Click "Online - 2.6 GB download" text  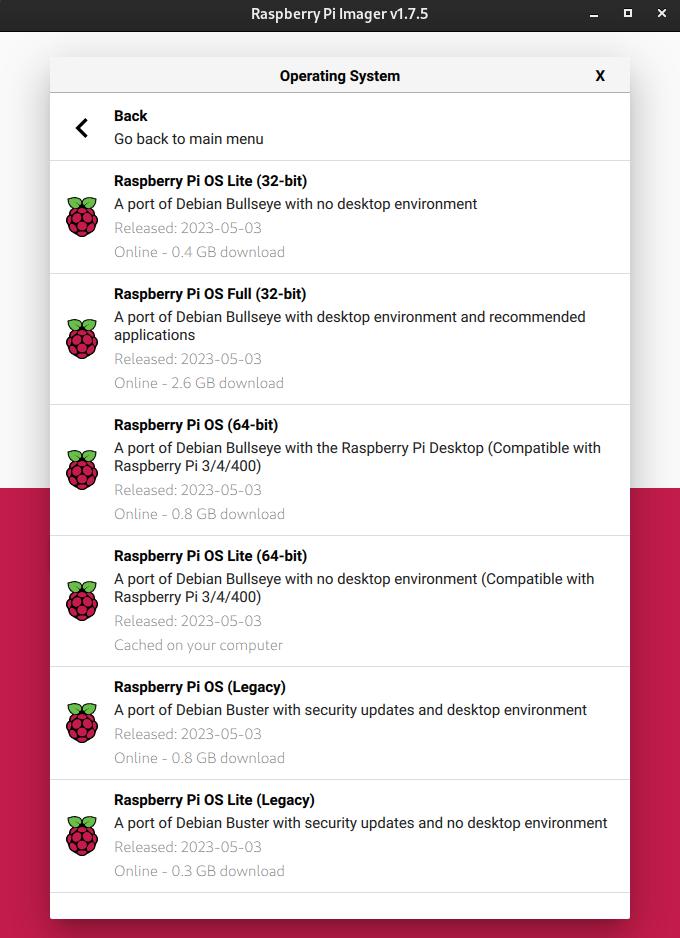(x=199, y=383)
